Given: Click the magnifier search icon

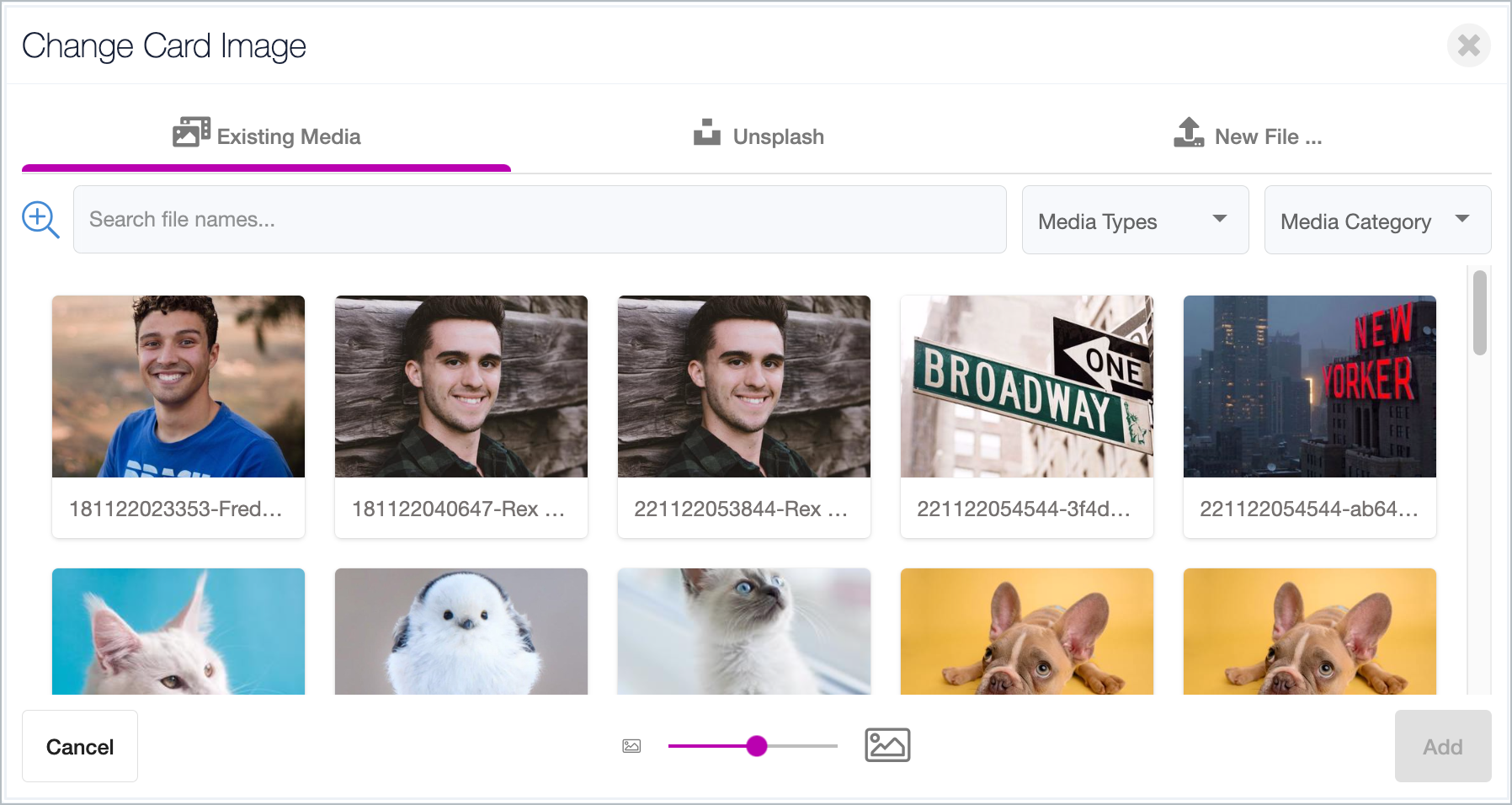Looking at the screenshot, I should pos(40,220).
